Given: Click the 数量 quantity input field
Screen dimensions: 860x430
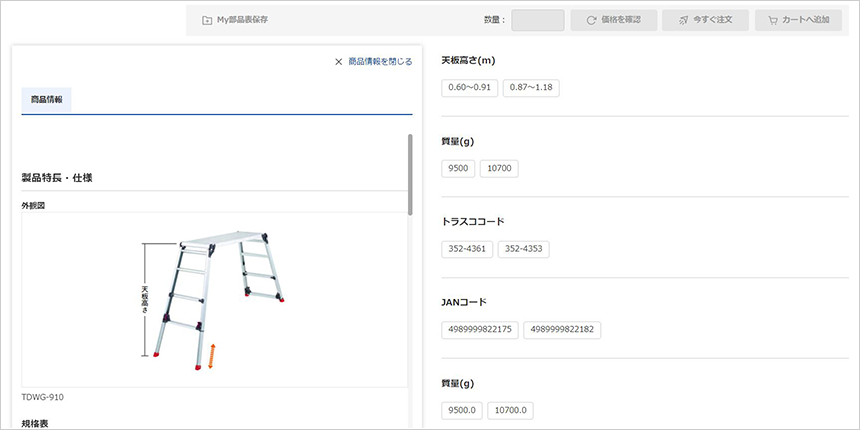Looking at the screenshot, I should coord(538,20).
